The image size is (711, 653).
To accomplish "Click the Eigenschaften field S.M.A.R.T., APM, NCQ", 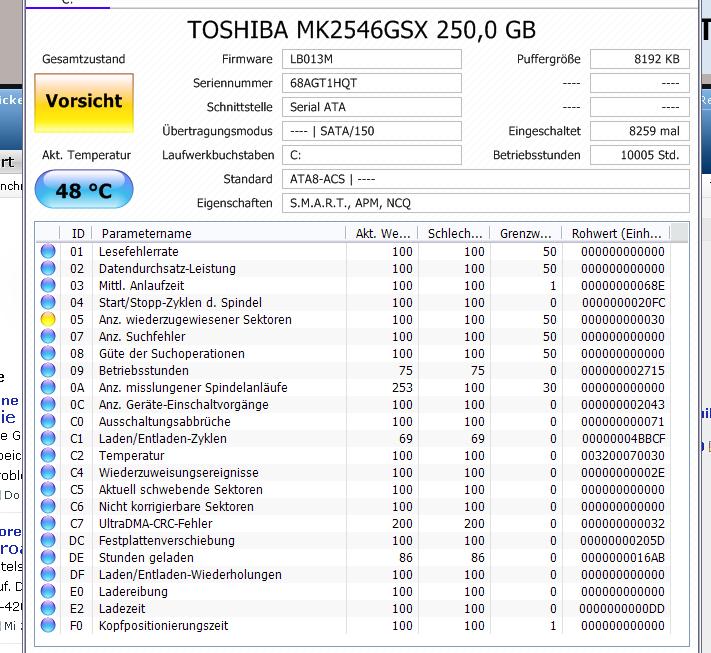I will 486,203.
